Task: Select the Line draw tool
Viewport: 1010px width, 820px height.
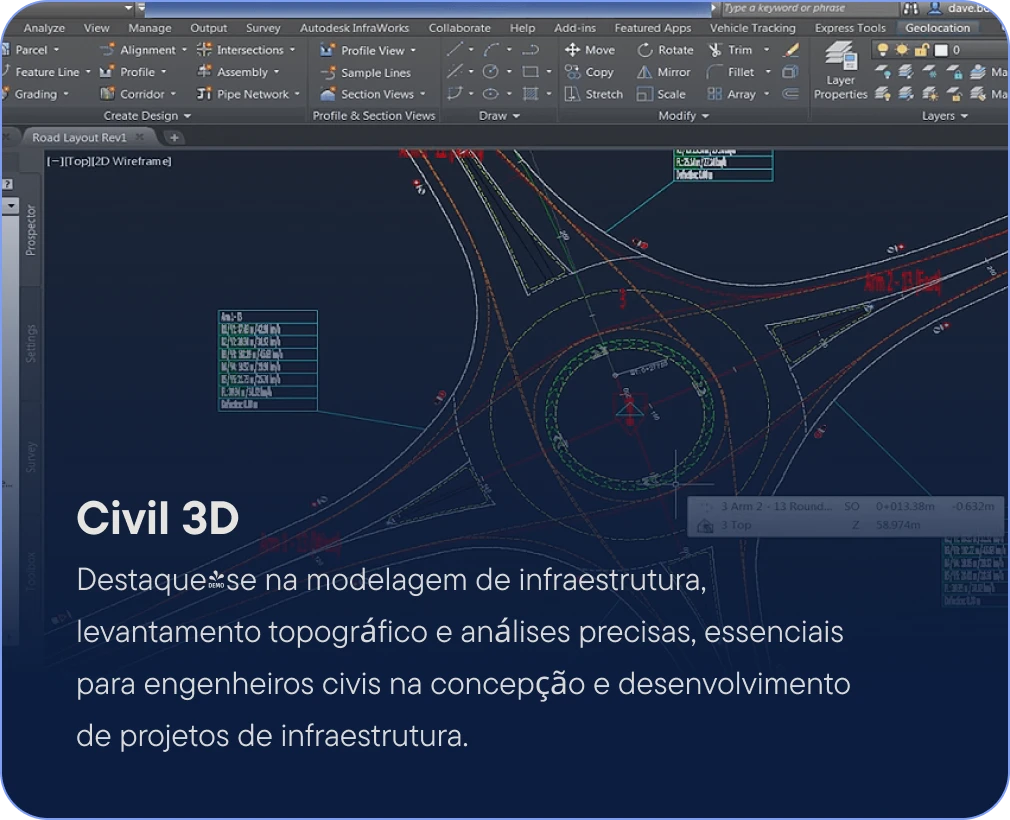Action: [x=455, y=49]
